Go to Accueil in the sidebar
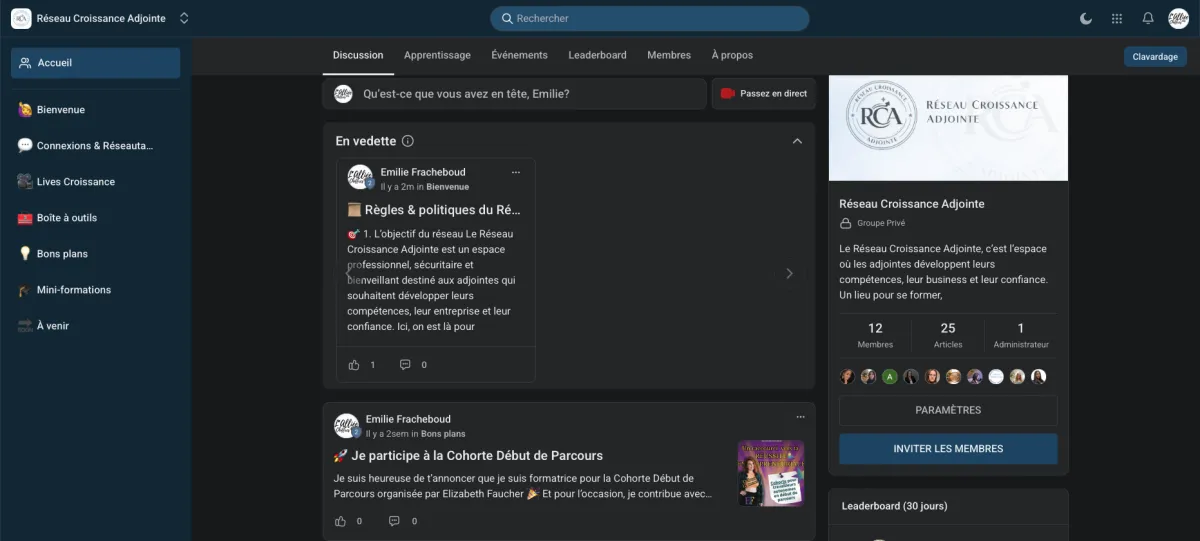 click(96, 63)
